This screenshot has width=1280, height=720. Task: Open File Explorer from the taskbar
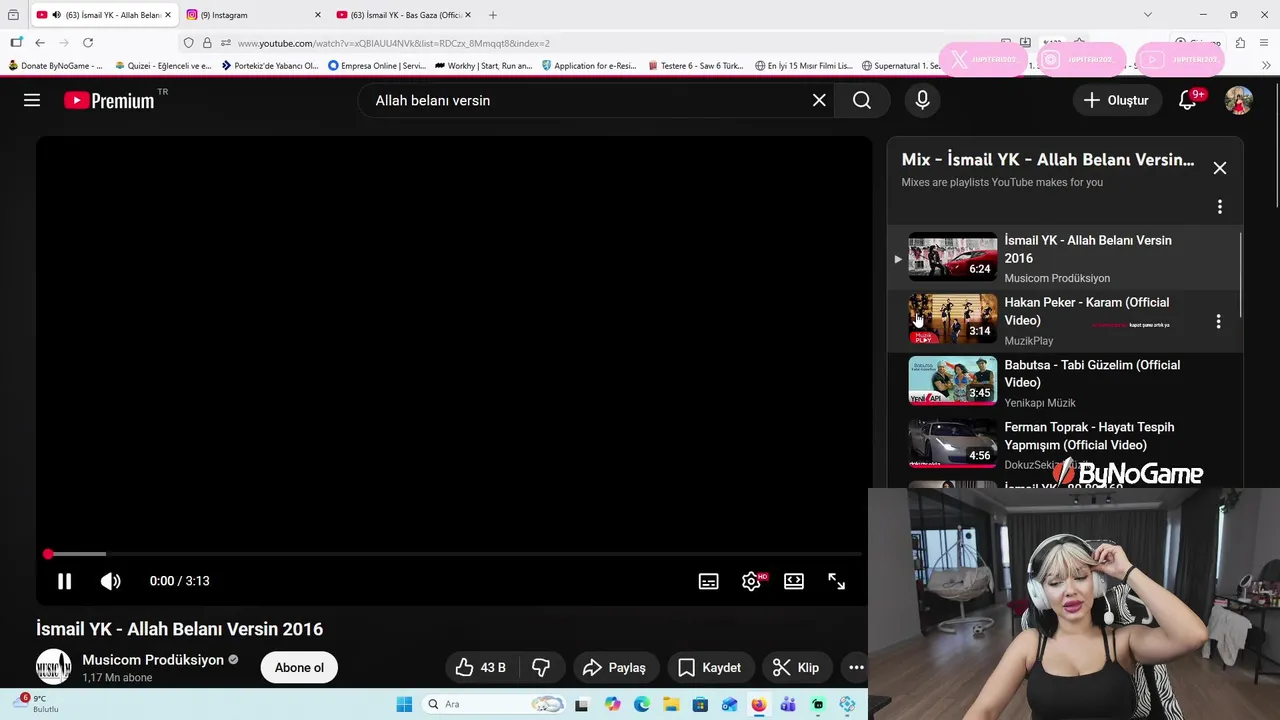pyautogui.click(x=670, y=704)
